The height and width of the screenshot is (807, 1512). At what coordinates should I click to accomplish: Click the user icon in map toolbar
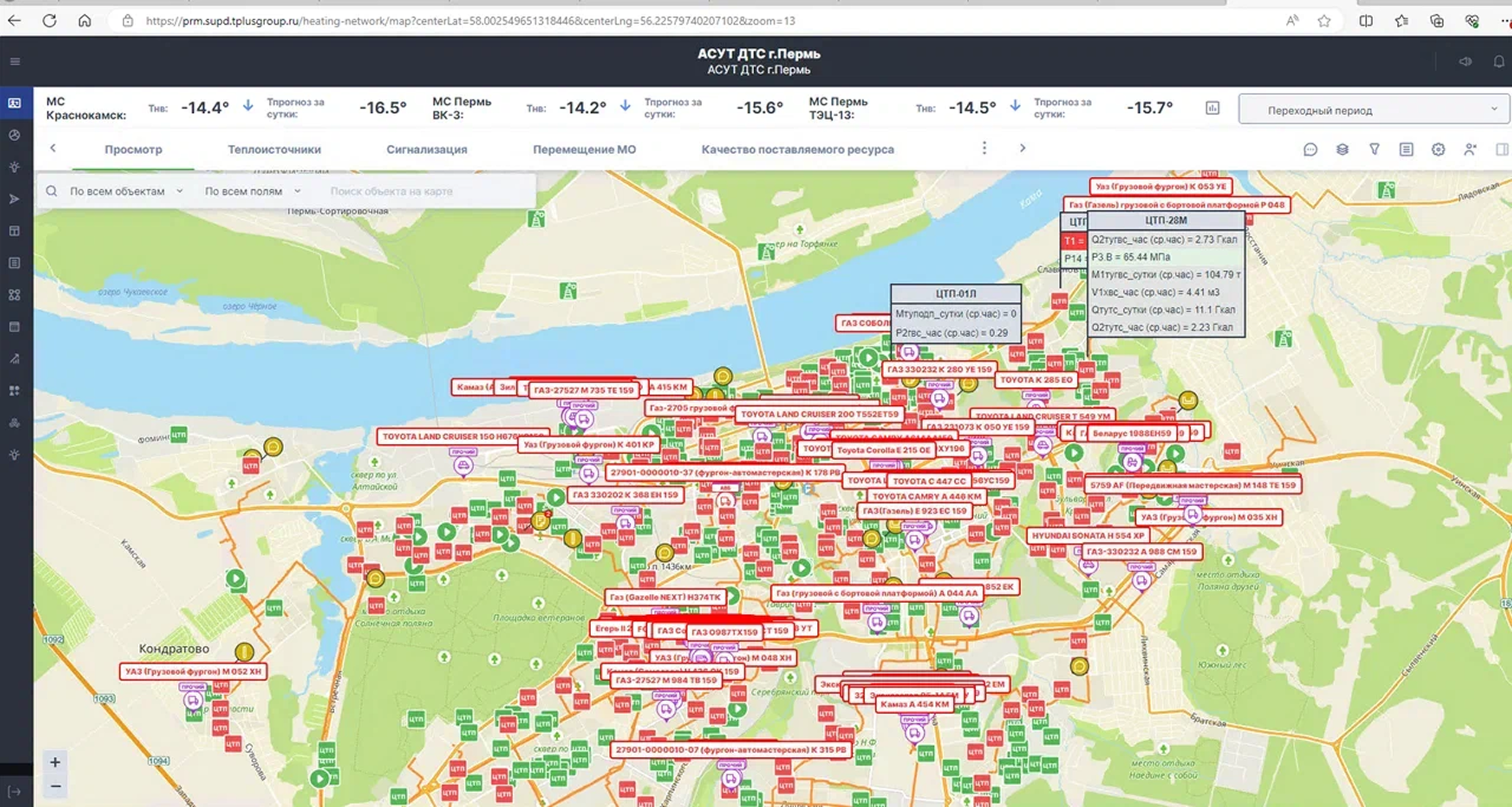tap(1470, 149)
